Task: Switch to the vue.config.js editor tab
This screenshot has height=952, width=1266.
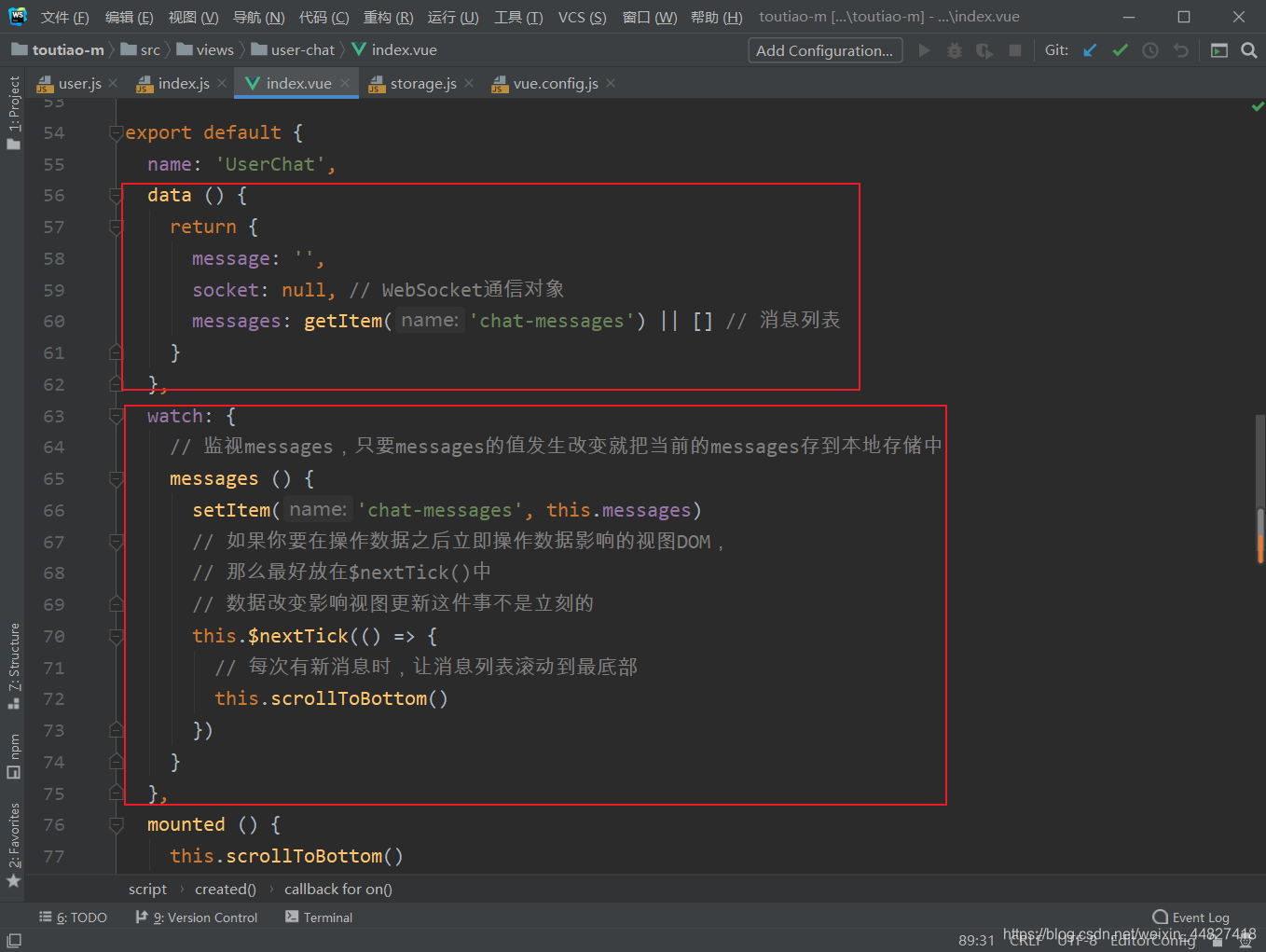Action: [x=555, y=83]
